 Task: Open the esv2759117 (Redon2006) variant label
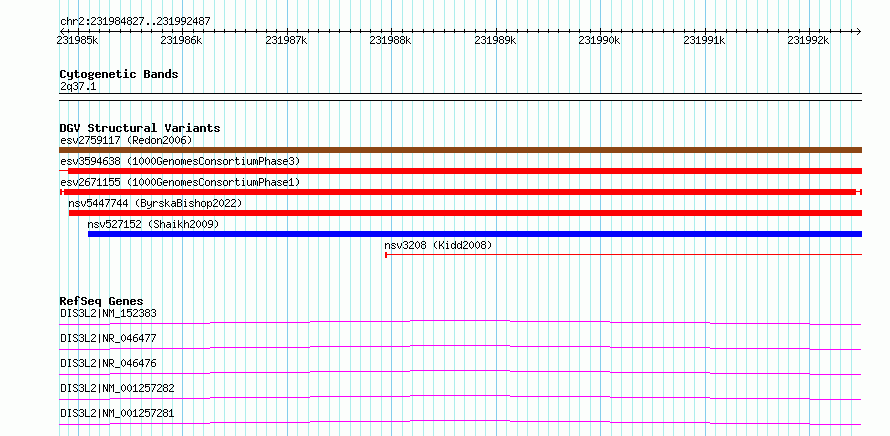[x=126, y=140]
